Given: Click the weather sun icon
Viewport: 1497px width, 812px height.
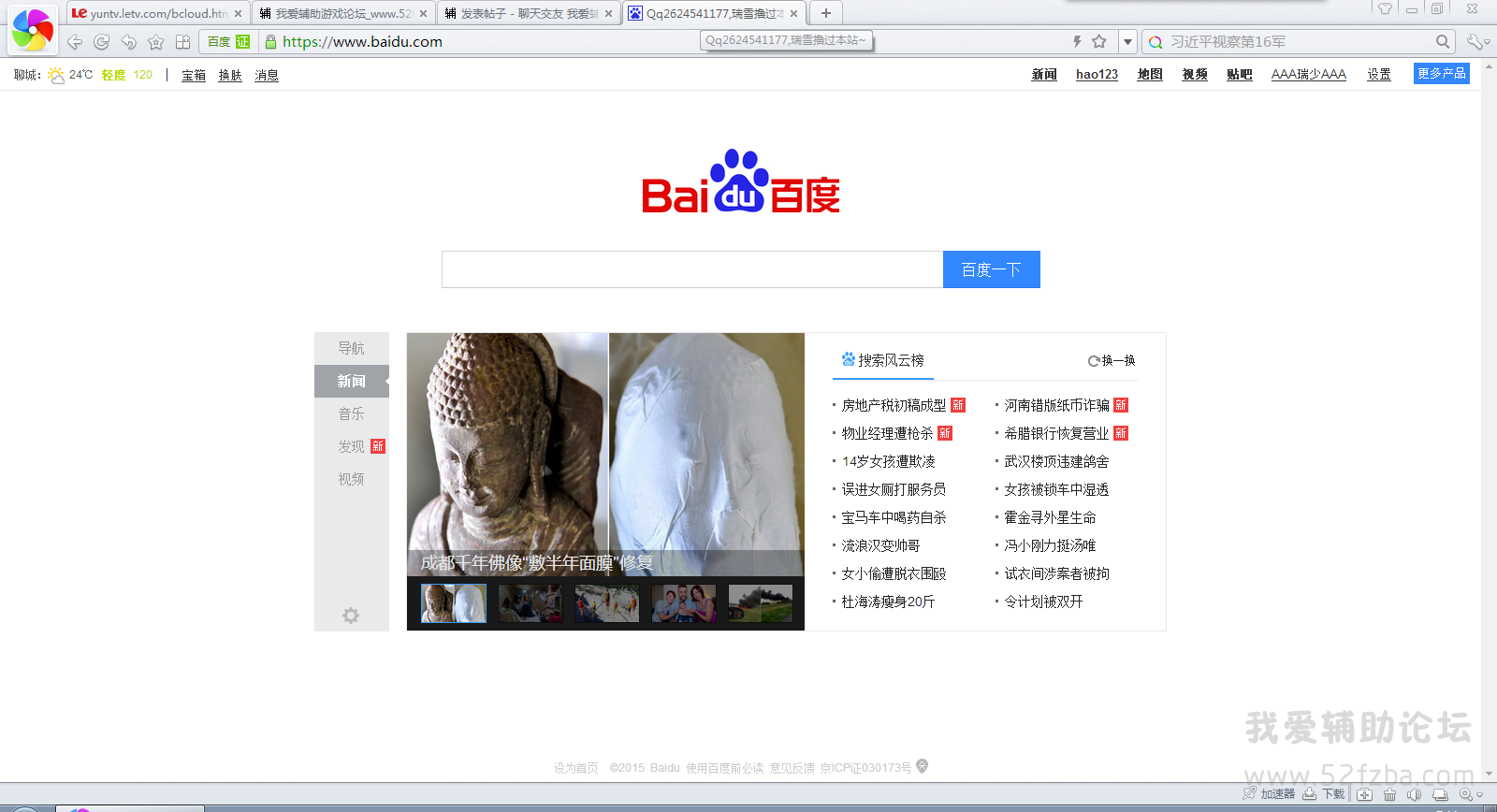Looking at the screenshot, I should 56,75.
